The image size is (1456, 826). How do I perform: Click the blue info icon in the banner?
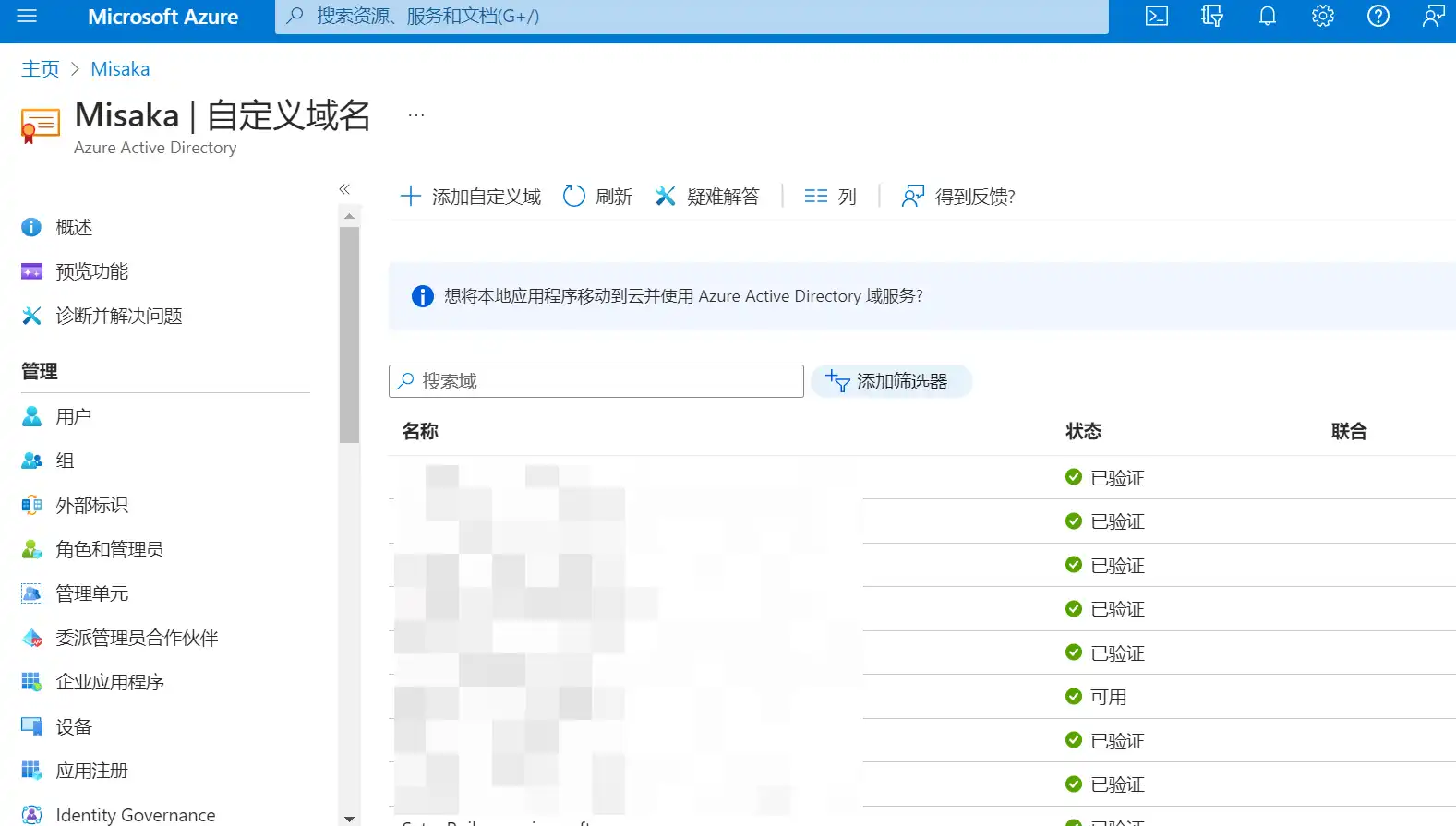[x=422, y=296]
